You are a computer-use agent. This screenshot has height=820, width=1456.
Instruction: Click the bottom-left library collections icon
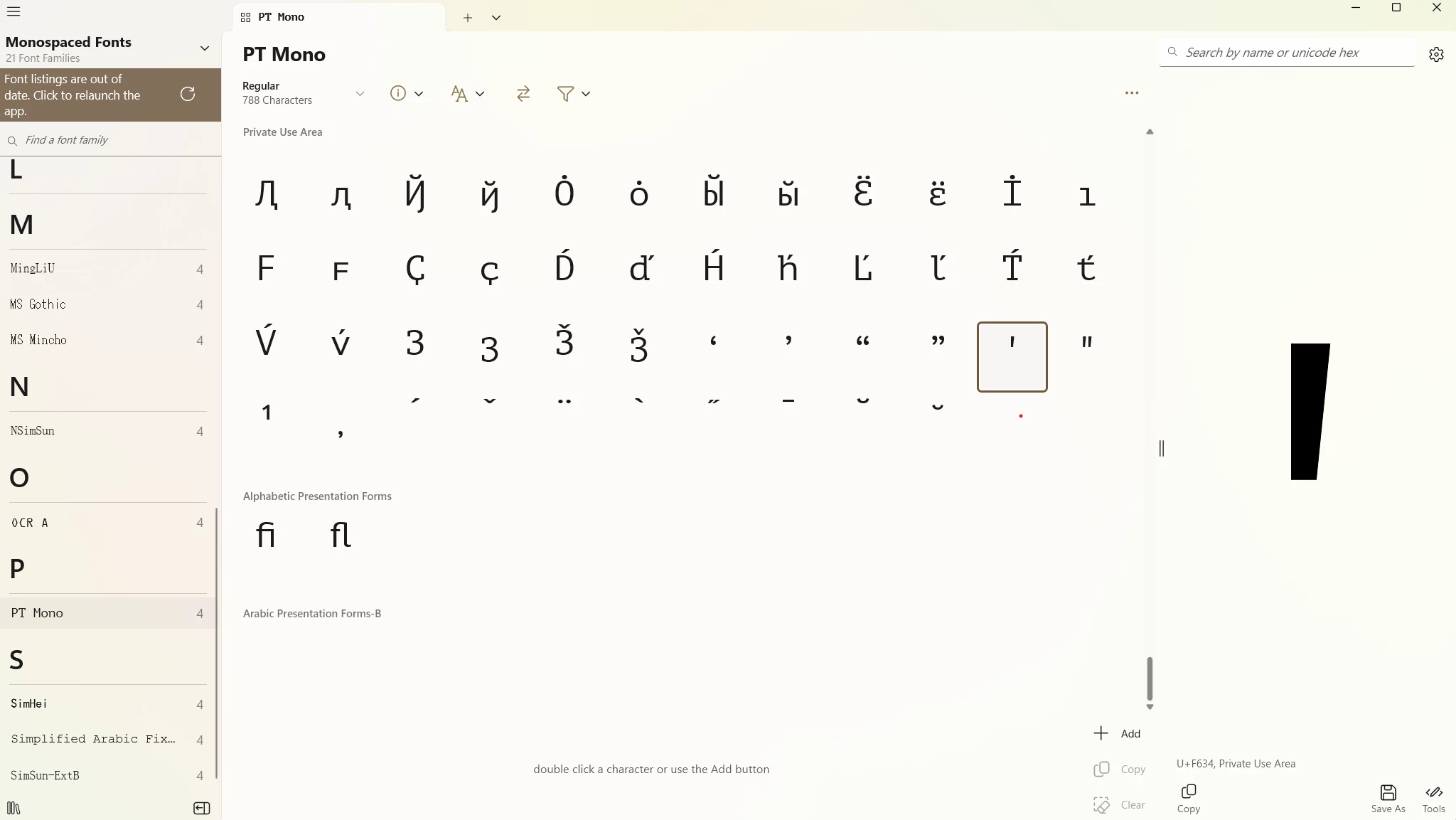14,808
